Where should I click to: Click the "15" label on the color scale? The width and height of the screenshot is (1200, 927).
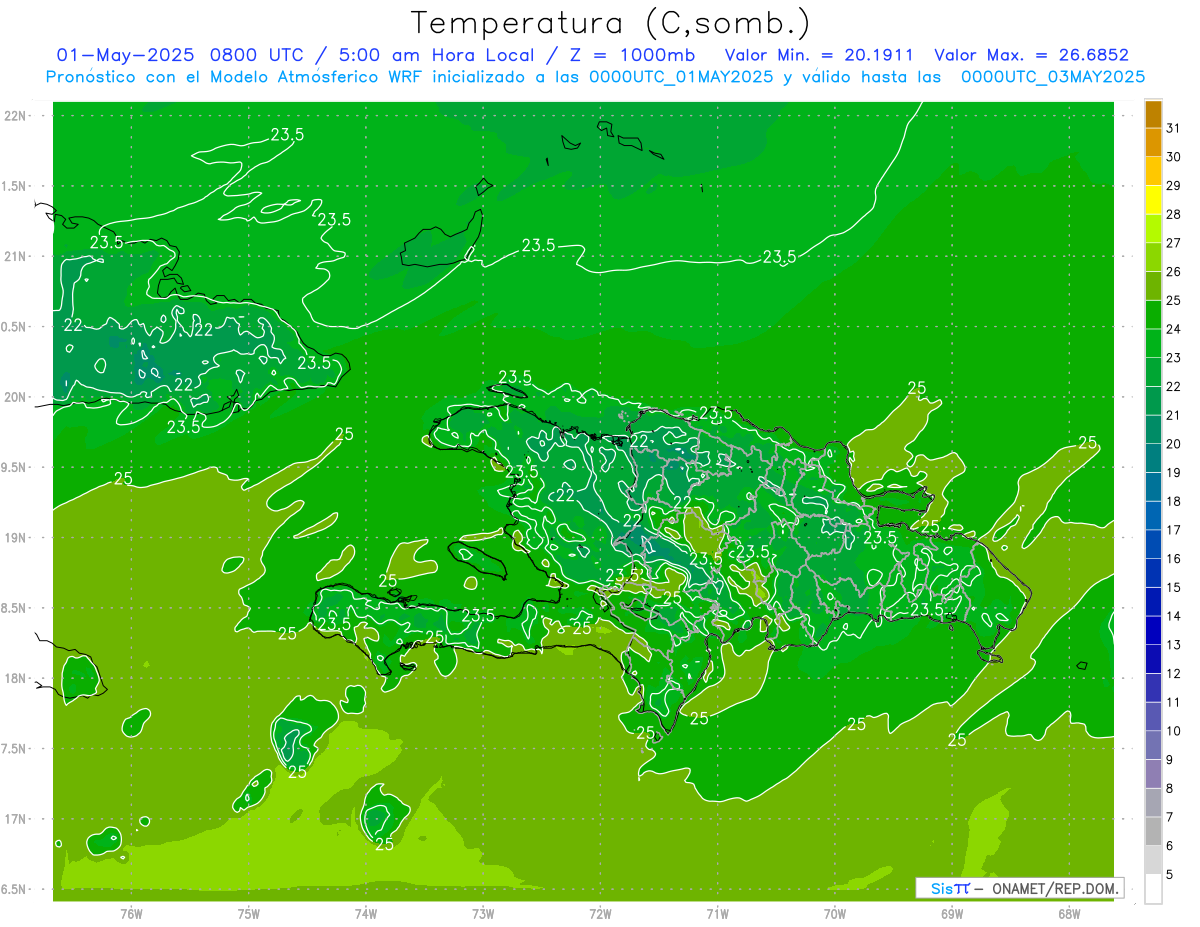point(1173,588)
